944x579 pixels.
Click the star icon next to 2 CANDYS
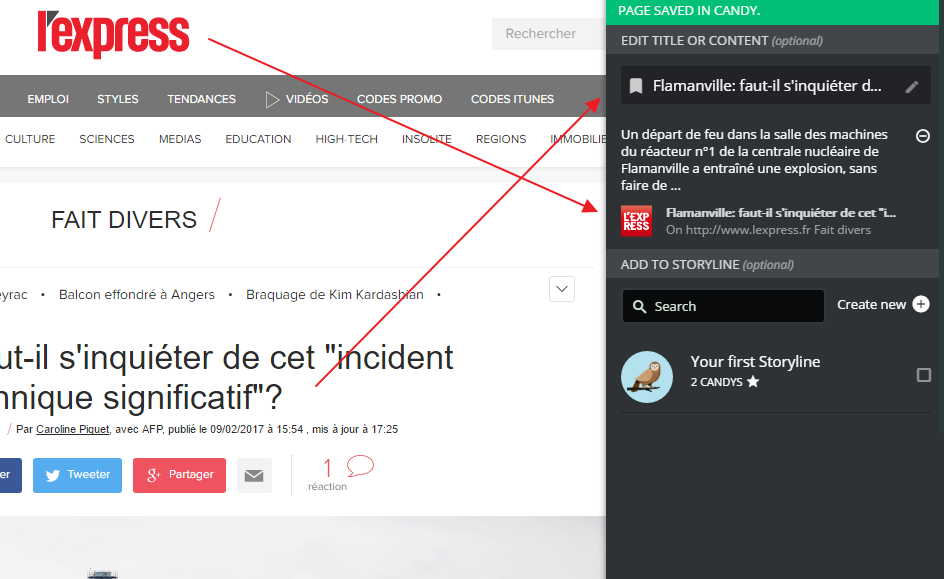coord(753,382)
